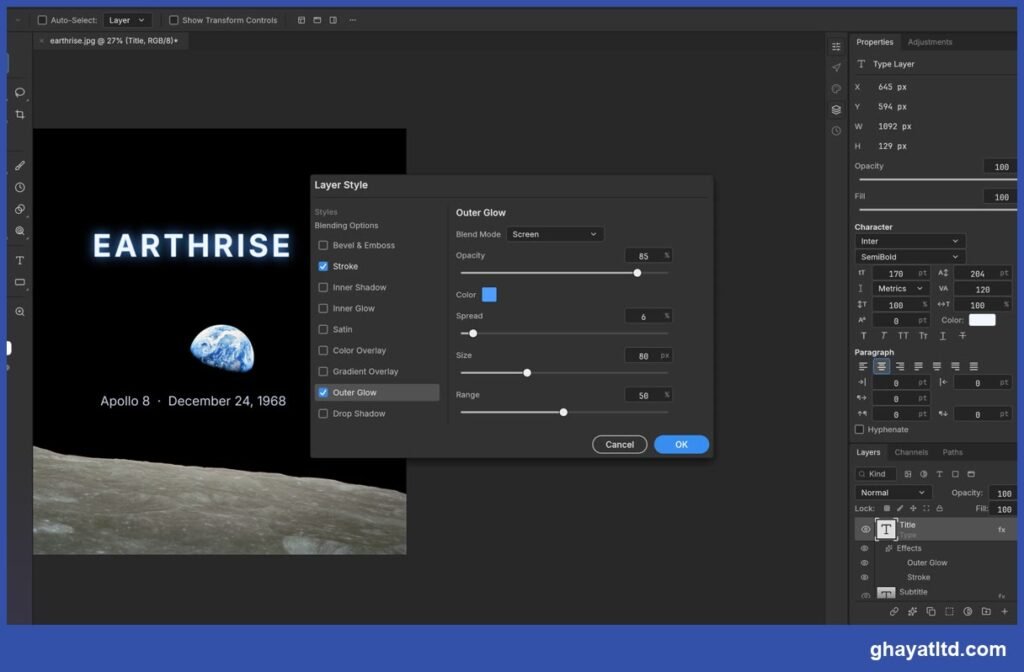1024x672 pixels.
Task: Click the link layers chain icon
Action: pyautogui.click(x=894, y=611)
